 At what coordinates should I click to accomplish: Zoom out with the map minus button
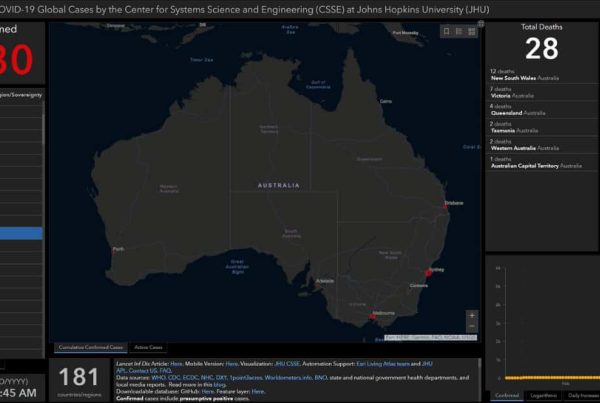[472, 326]
